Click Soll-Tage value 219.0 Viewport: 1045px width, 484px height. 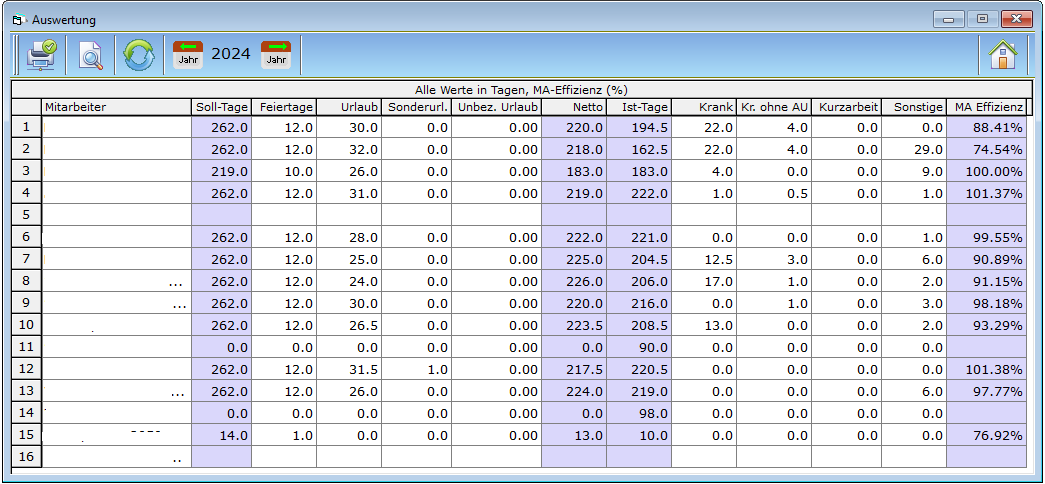(x=221, y=171)
